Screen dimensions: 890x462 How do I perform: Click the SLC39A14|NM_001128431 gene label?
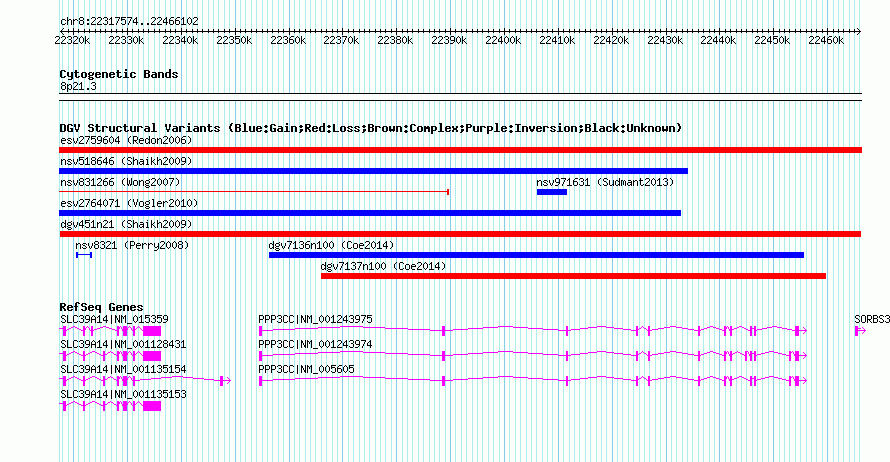(123, 345)
